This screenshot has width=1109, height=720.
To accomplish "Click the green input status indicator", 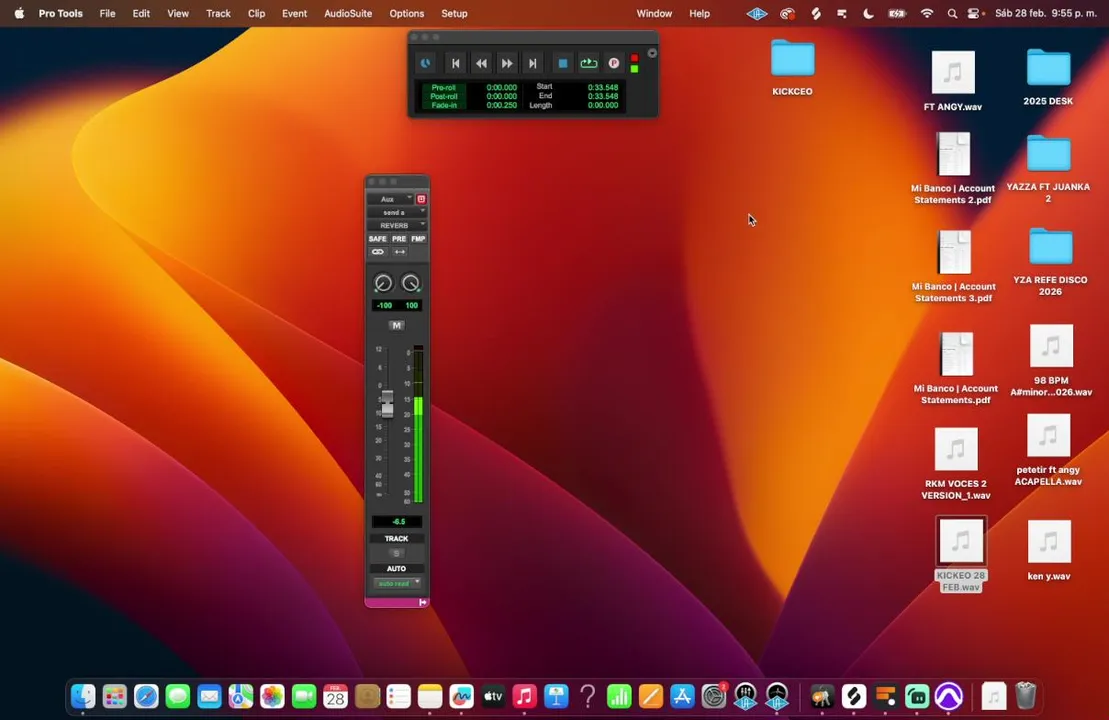I will click(634, 69).
